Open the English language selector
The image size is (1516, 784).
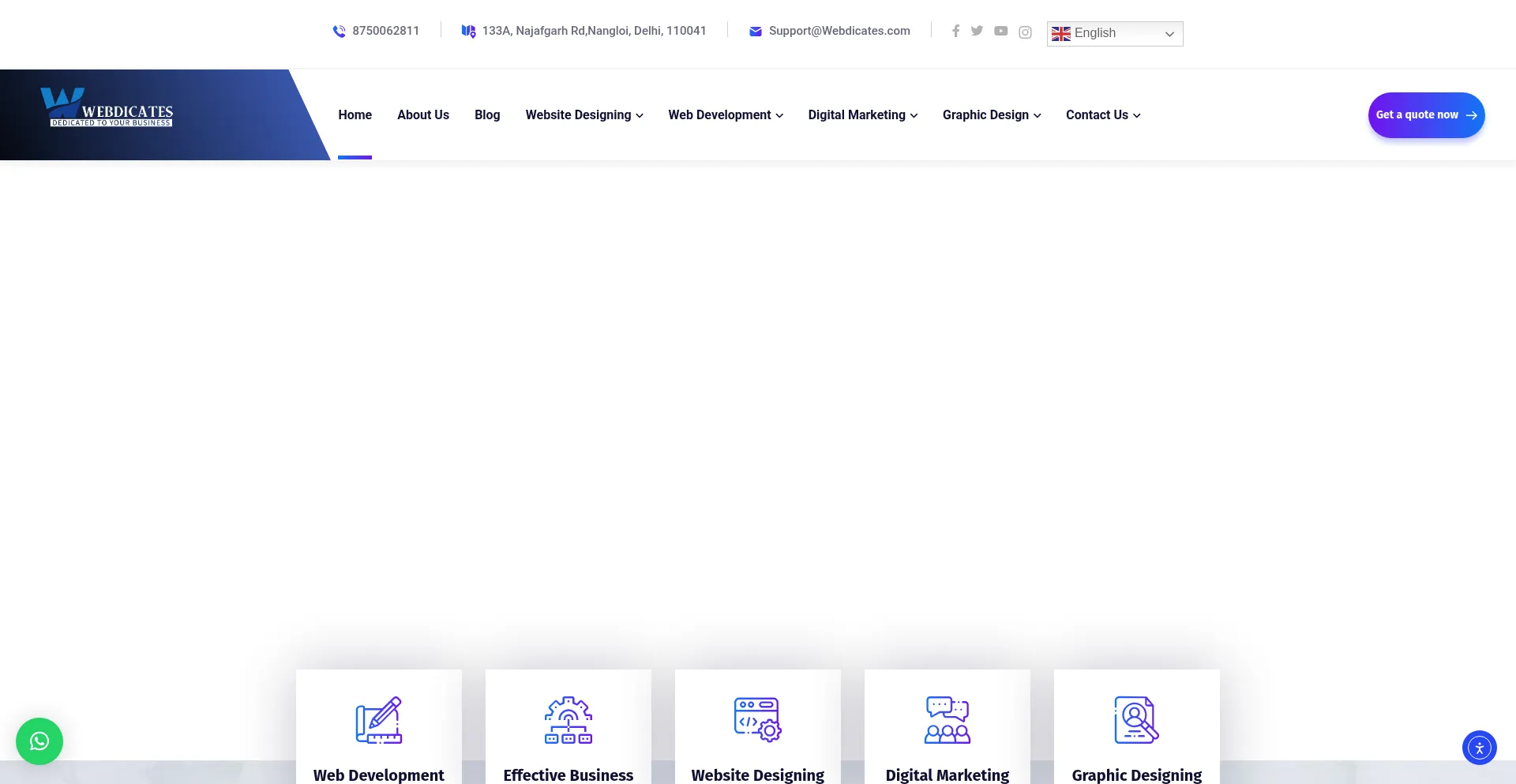coord(1114,33)
